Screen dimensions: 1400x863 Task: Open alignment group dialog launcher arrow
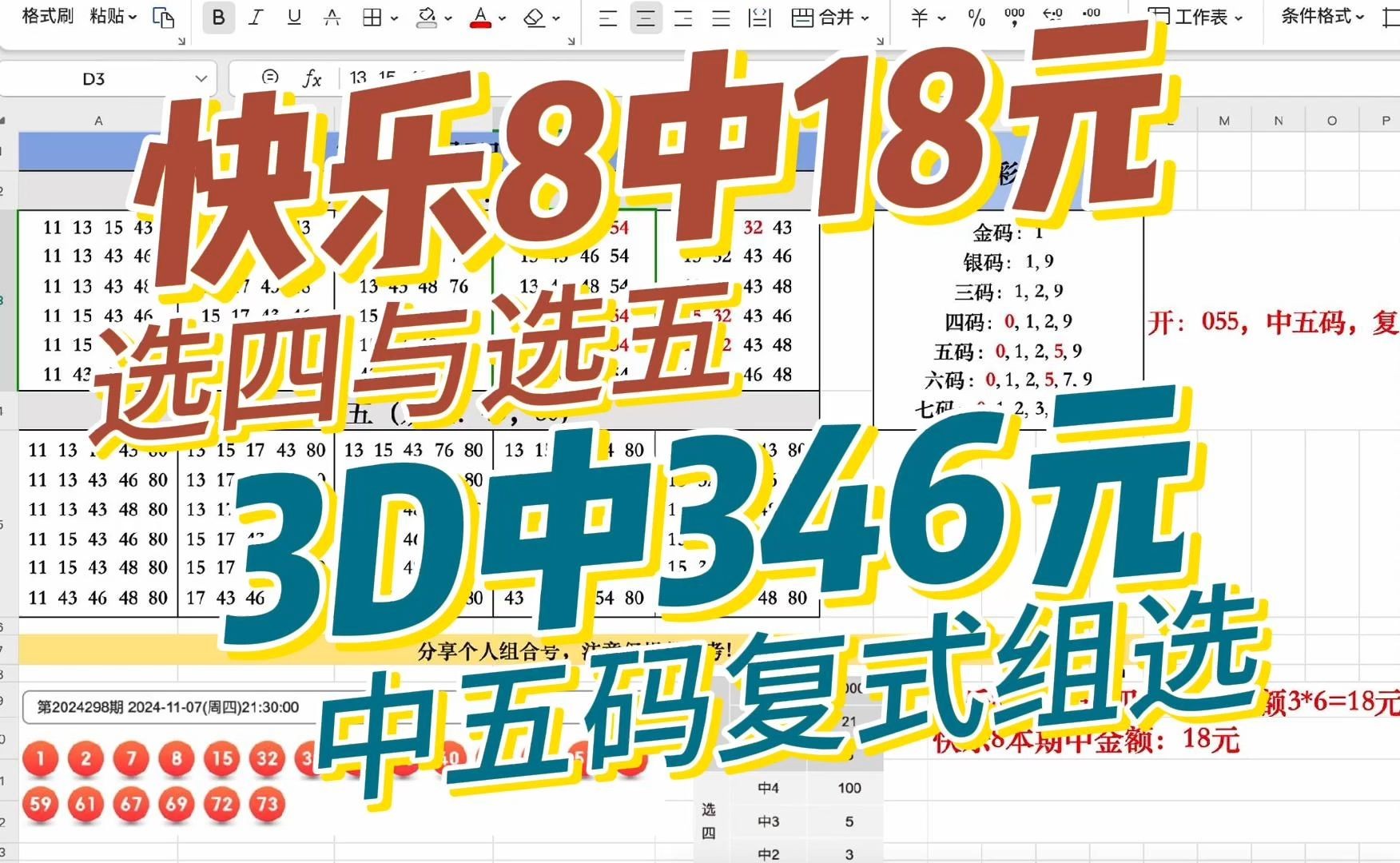click(880, 41)
